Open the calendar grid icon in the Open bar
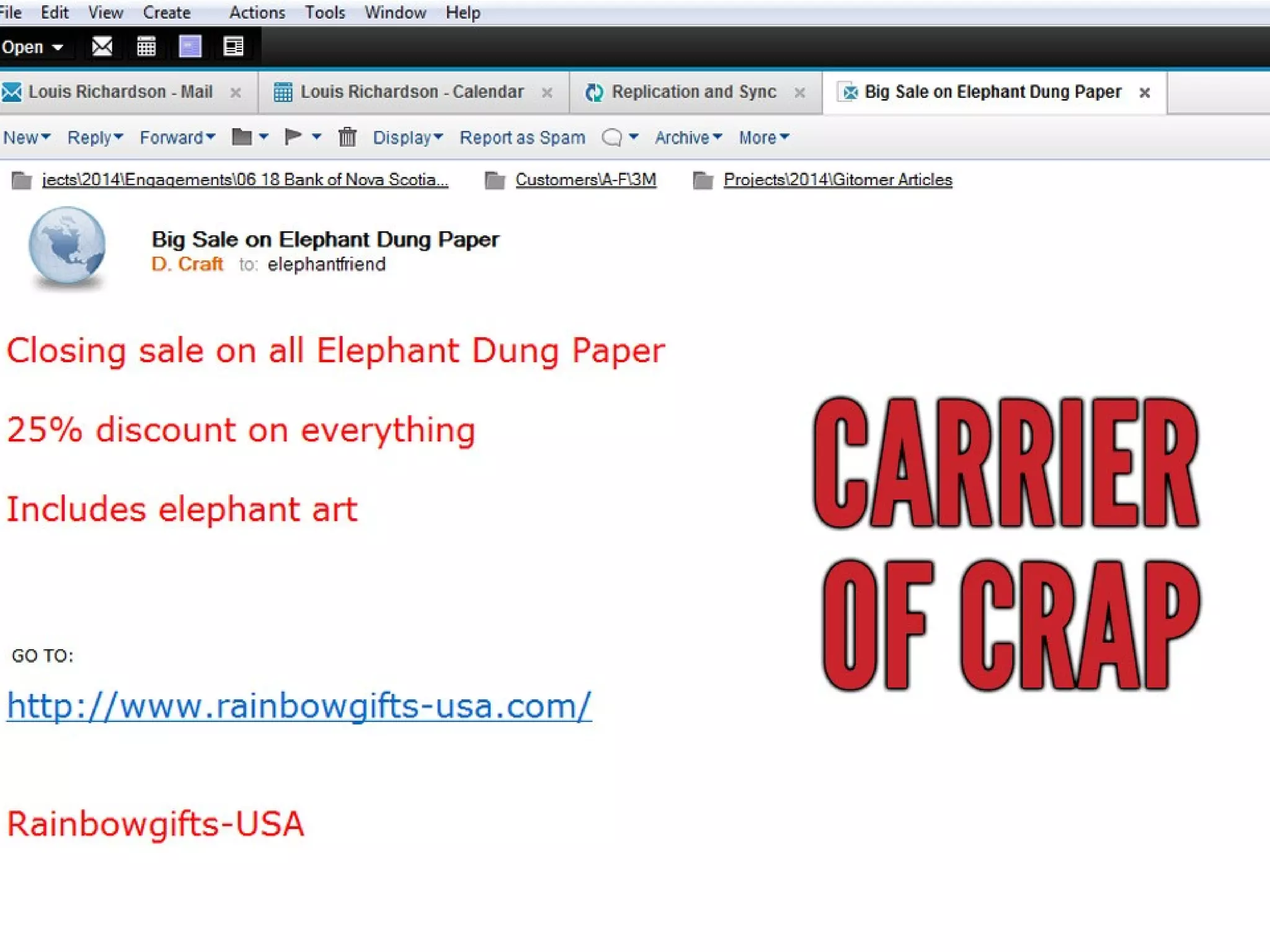This screenshot has width=1270, height=952. [146, 46]
